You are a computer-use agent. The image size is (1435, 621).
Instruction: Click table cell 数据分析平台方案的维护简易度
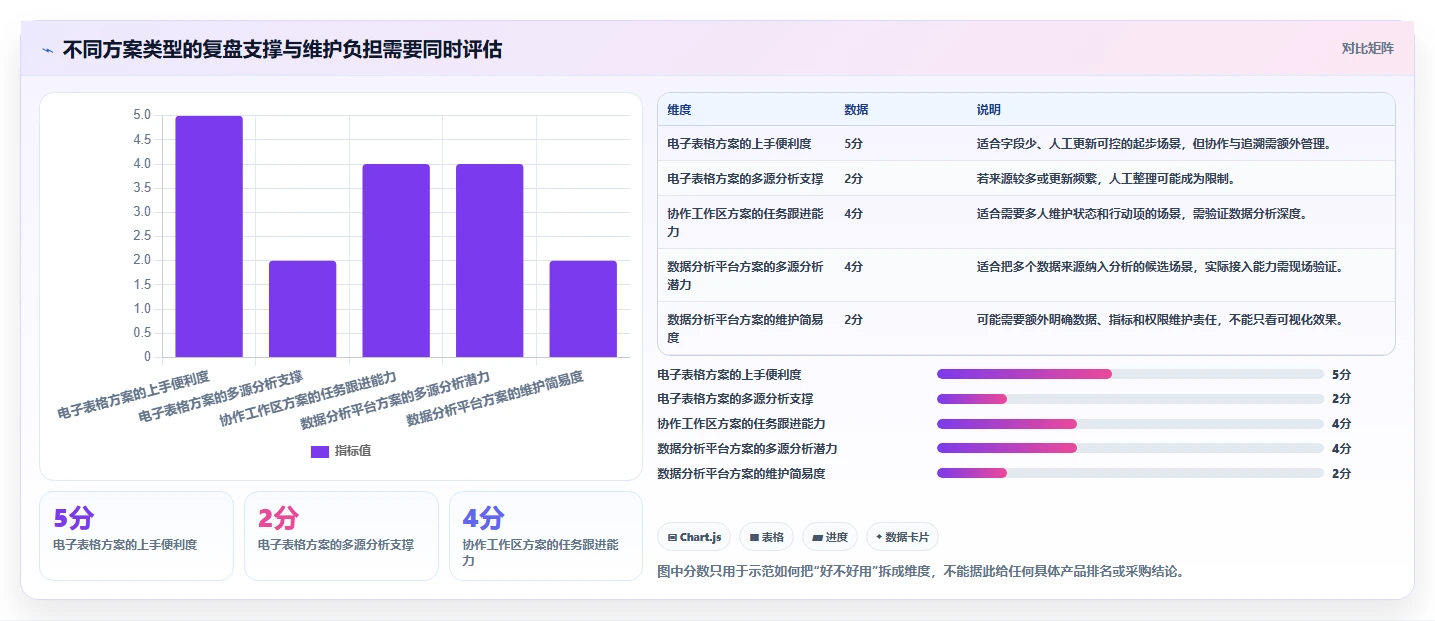click(745, 328)
